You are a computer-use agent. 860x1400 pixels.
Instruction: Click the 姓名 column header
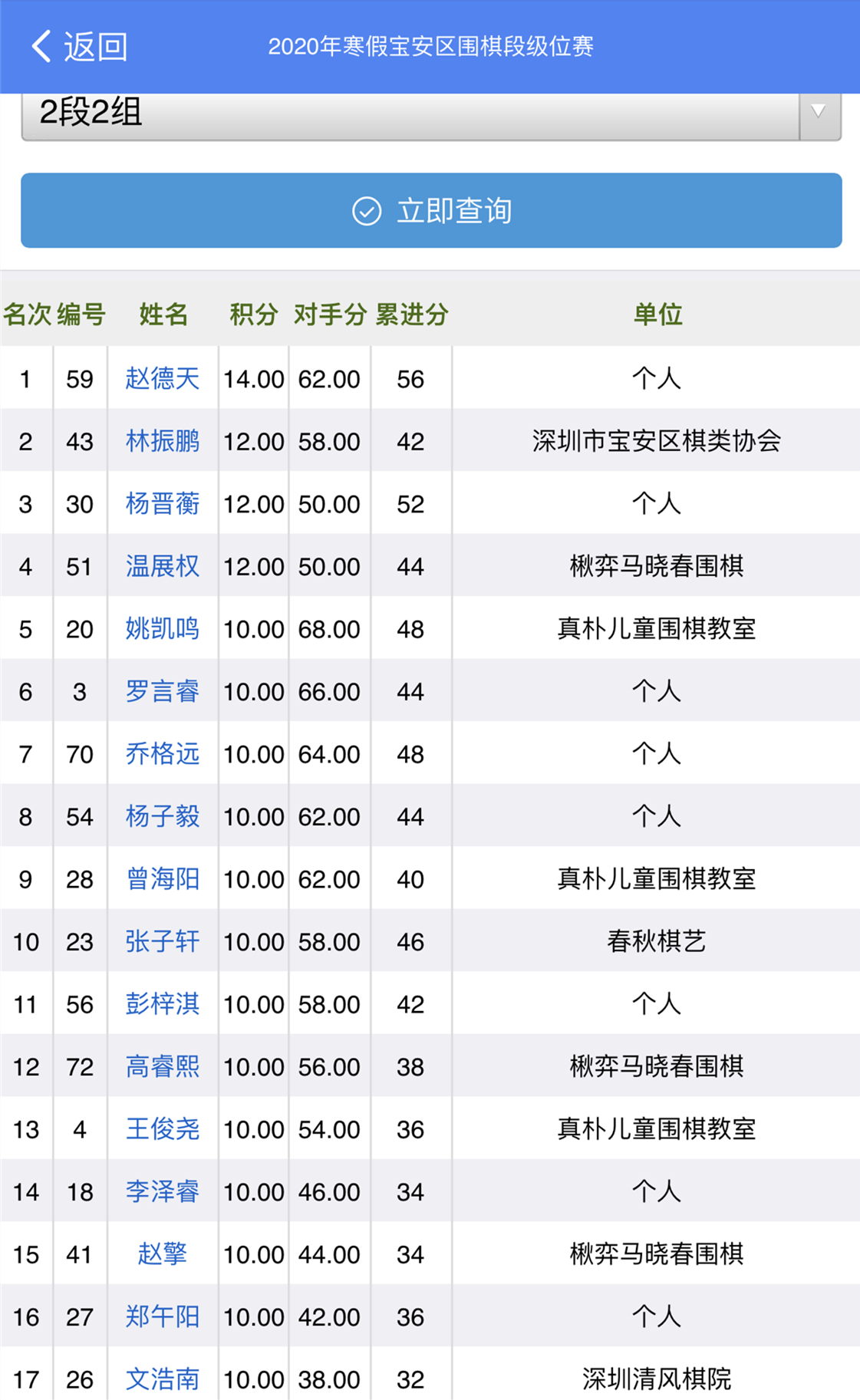point(163,315)
